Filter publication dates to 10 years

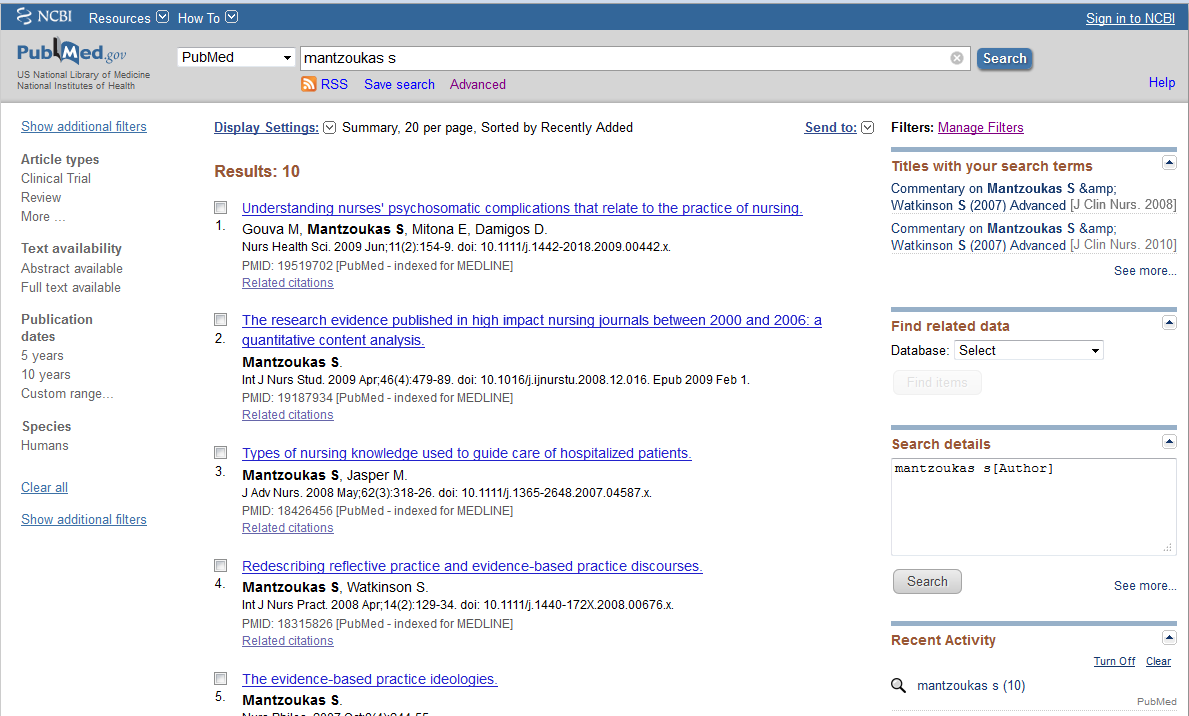pos(45,375)
